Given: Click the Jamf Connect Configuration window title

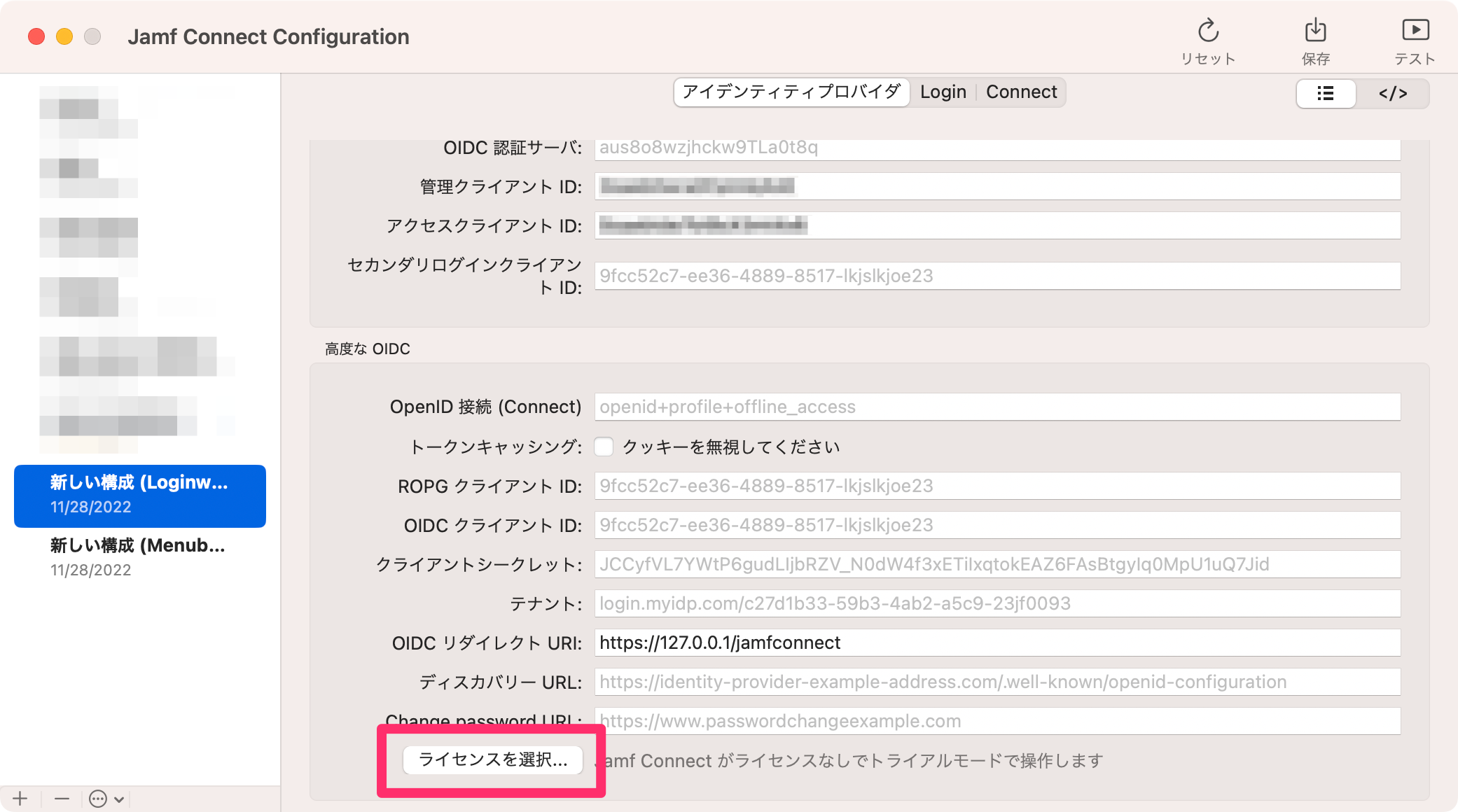Looking at the screenshot, I should coord(268,36).
